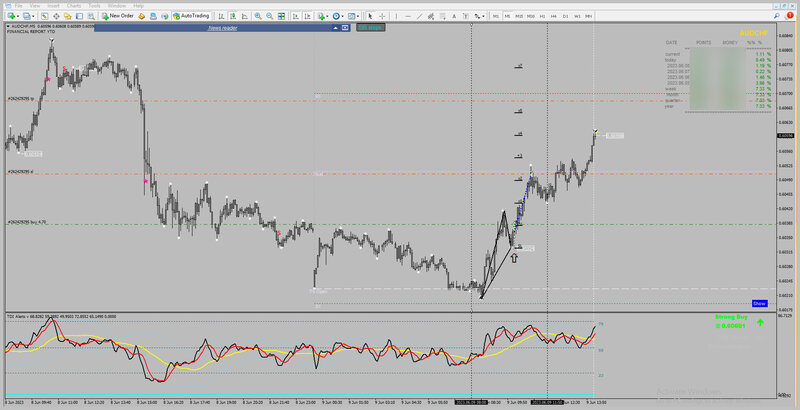Viewport: 800px width, 410px height.
Task: Open the Window menu
Action: click(x=117, y=6)
